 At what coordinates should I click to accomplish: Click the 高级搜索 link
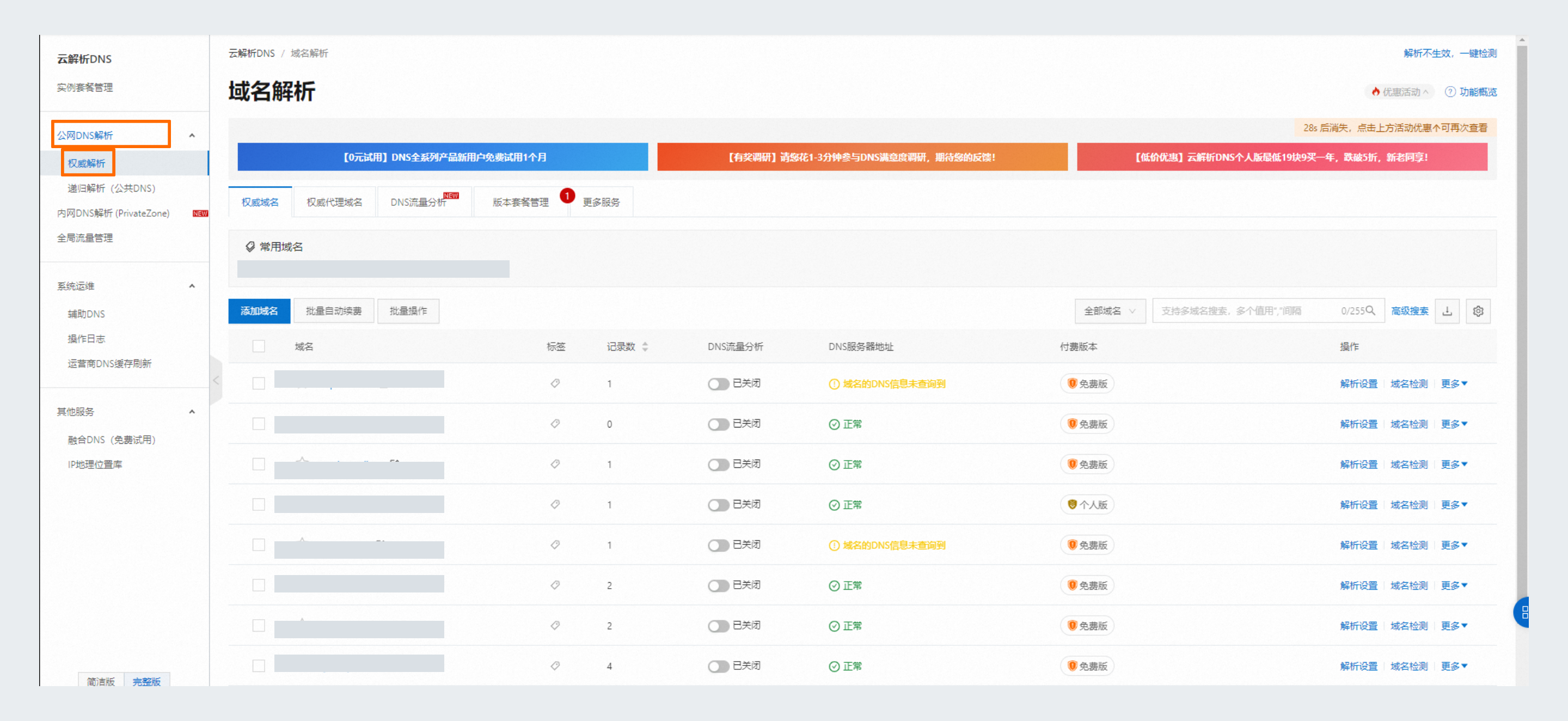tap(1409, 311)
